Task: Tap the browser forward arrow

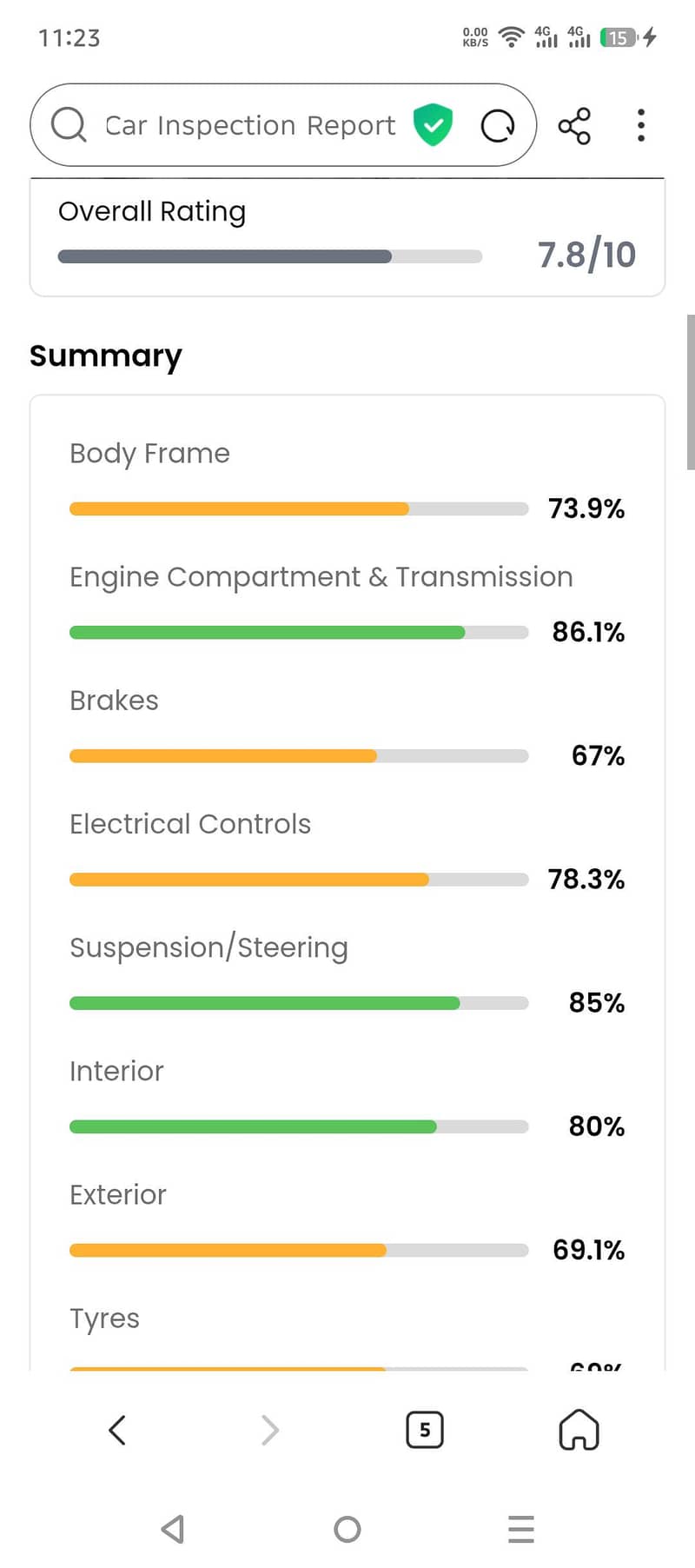Action: (x=270, y=1430)
